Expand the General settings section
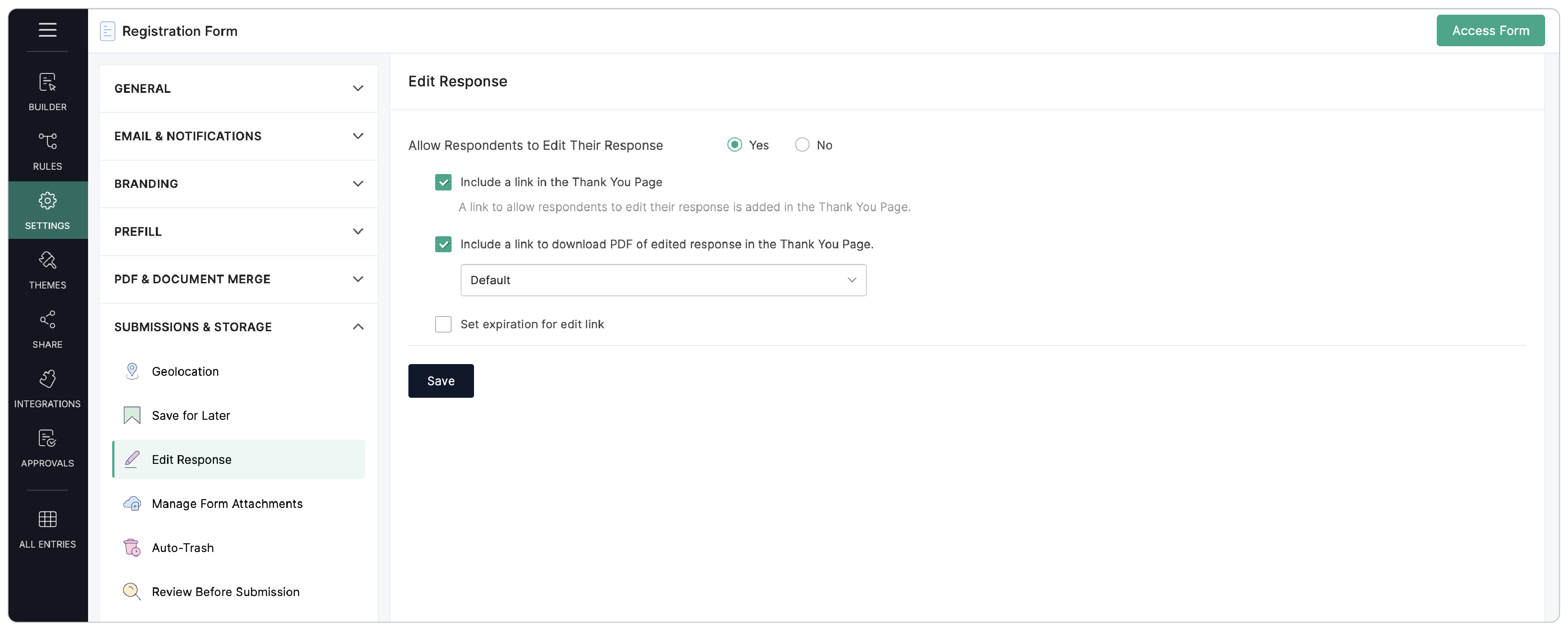This screenshot has width=1568, height=631. point(238,88)
